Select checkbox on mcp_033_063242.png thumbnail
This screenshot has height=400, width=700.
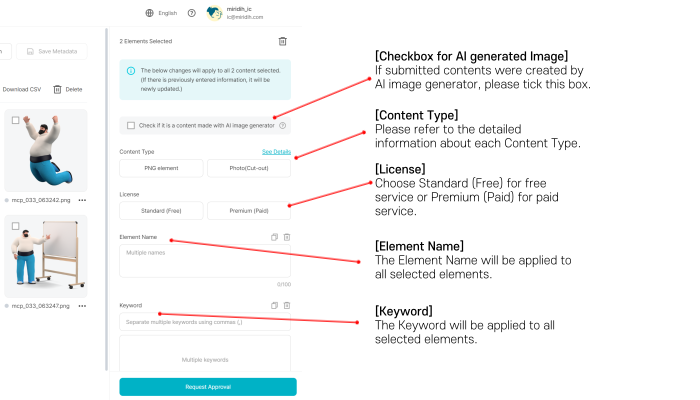15,120
